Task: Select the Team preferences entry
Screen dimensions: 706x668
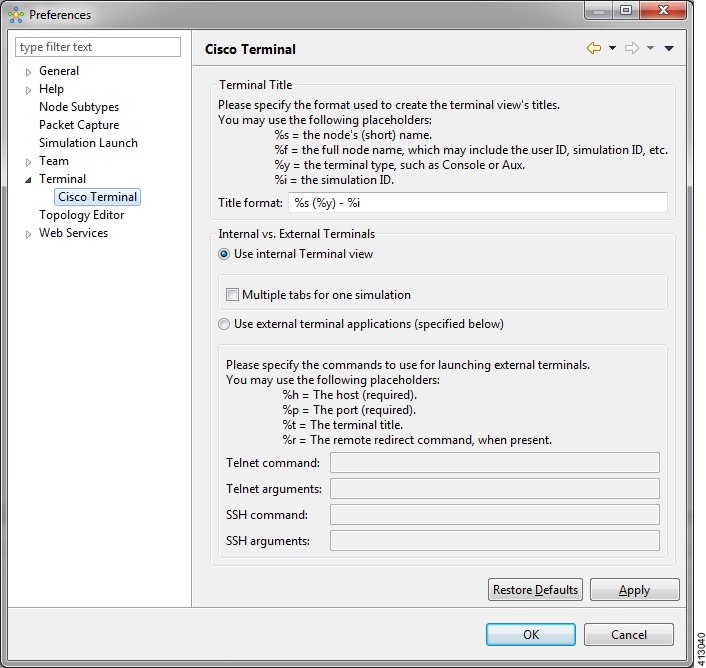Action: click(54, 161)
